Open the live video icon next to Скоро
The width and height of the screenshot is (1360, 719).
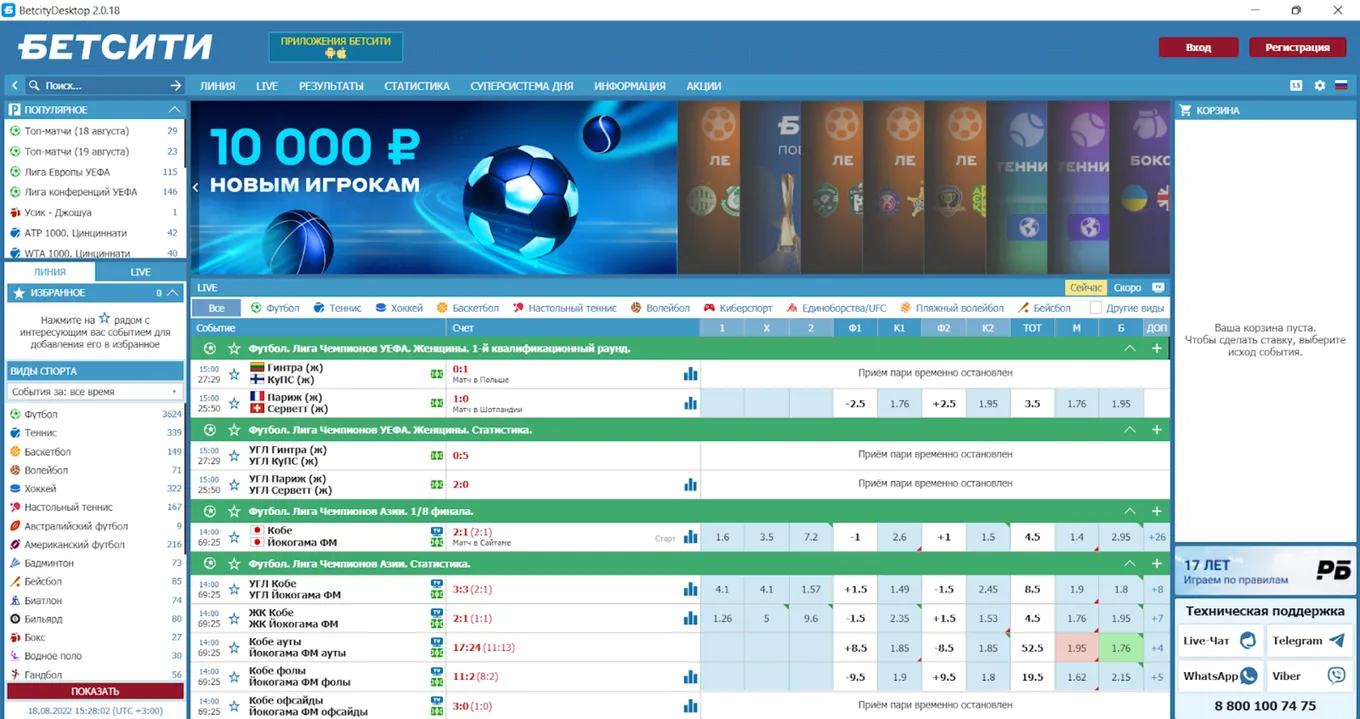pos(1158,288)
